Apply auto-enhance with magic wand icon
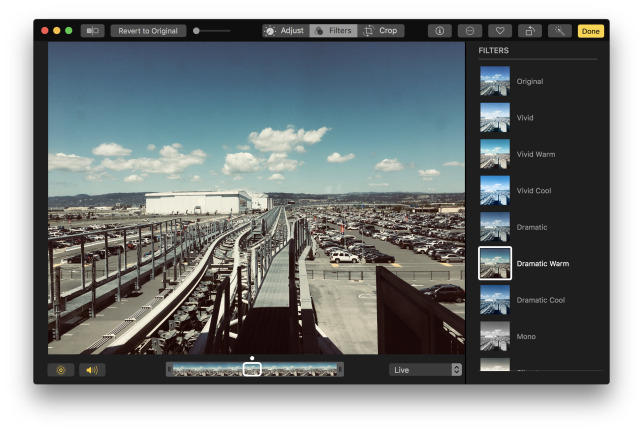The image size is (643, 432). 560,31
